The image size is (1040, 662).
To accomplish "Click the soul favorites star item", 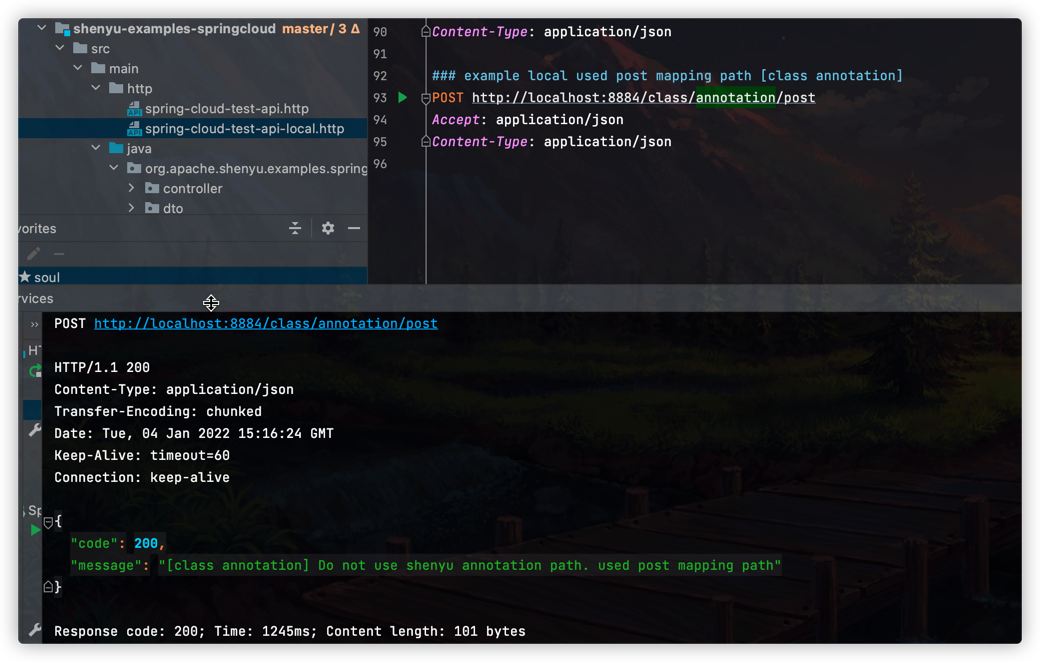I will (x=40, y=277).
